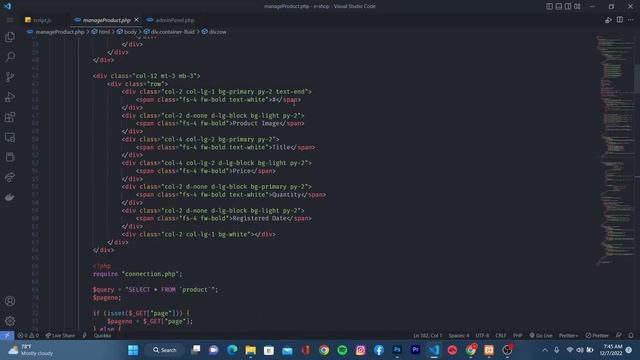Open the Explorer view in activity bar
Screen dimensions: 640x360
pyautogui.click(x=10, y=37)
